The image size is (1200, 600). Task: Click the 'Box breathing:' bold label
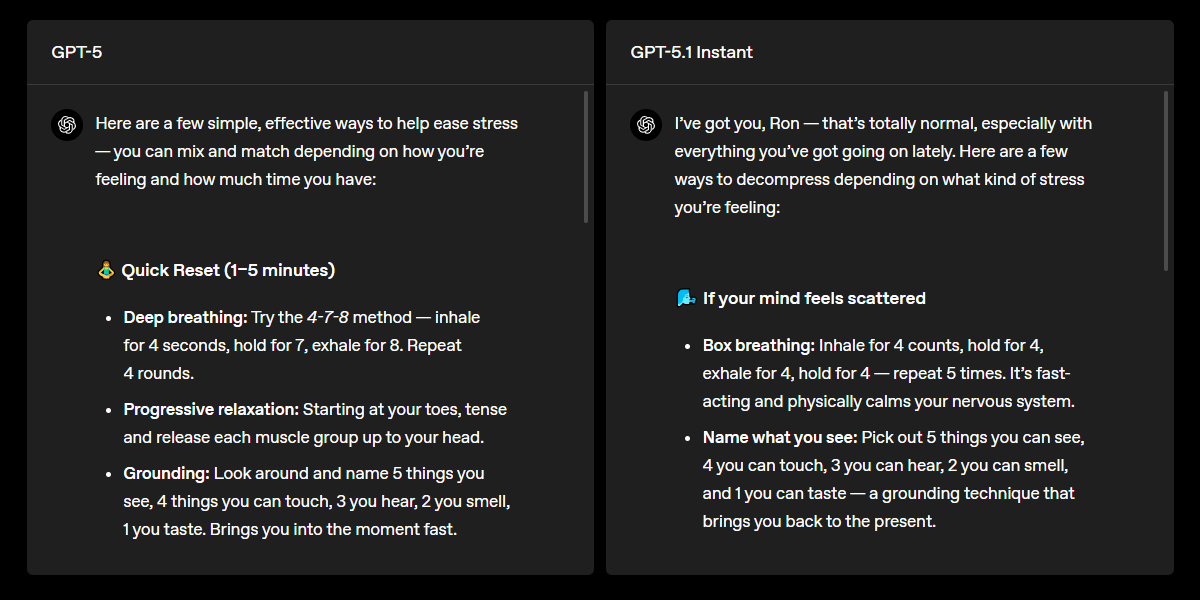[759, 345]
